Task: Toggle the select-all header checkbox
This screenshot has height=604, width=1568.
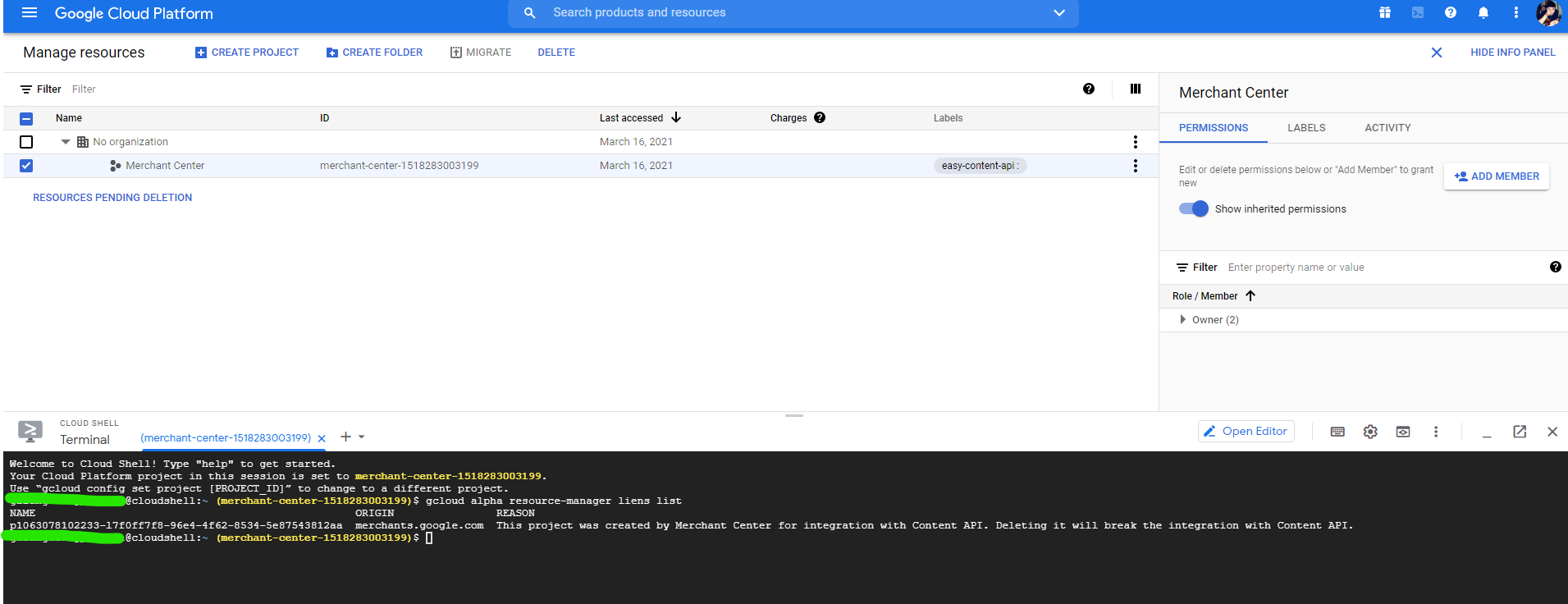Action: click(x=26, y=118)
